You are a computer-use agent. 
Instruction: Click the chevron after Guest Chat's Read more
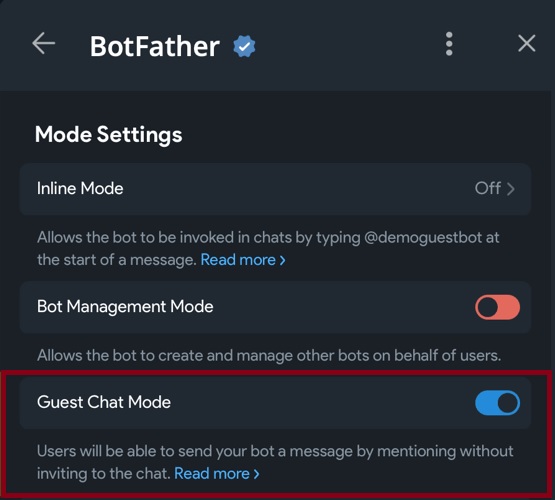pyautogui.click(x=257, y=474)
